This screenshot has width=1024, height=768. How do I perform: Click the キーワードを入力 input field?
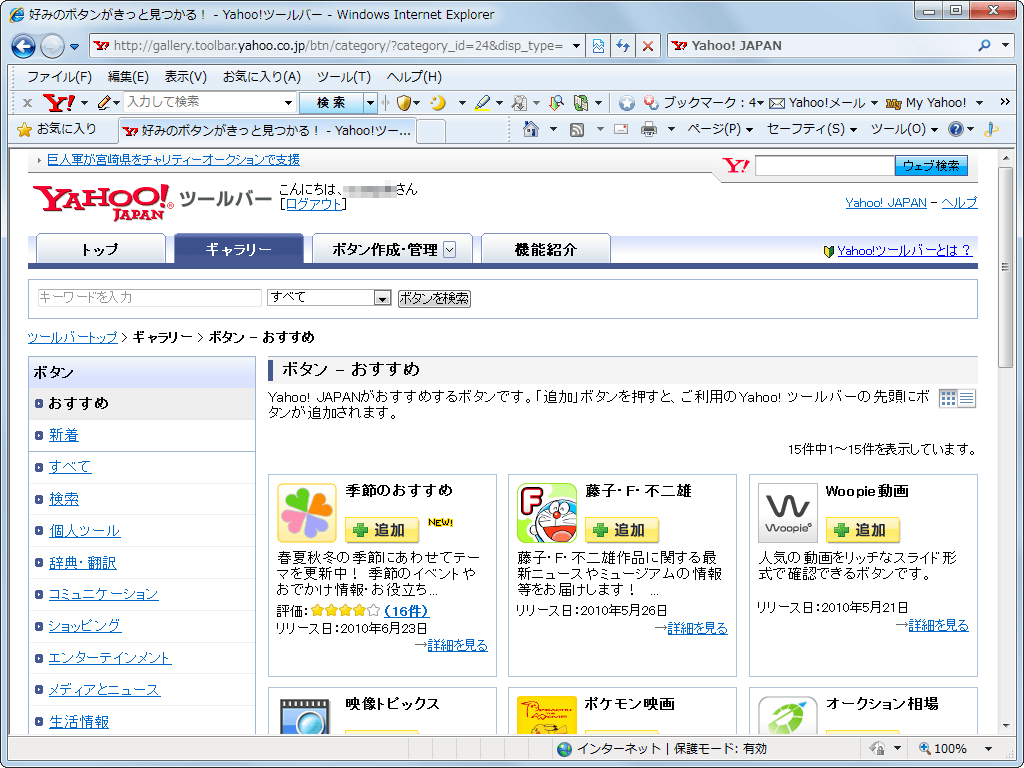(150, 298)
